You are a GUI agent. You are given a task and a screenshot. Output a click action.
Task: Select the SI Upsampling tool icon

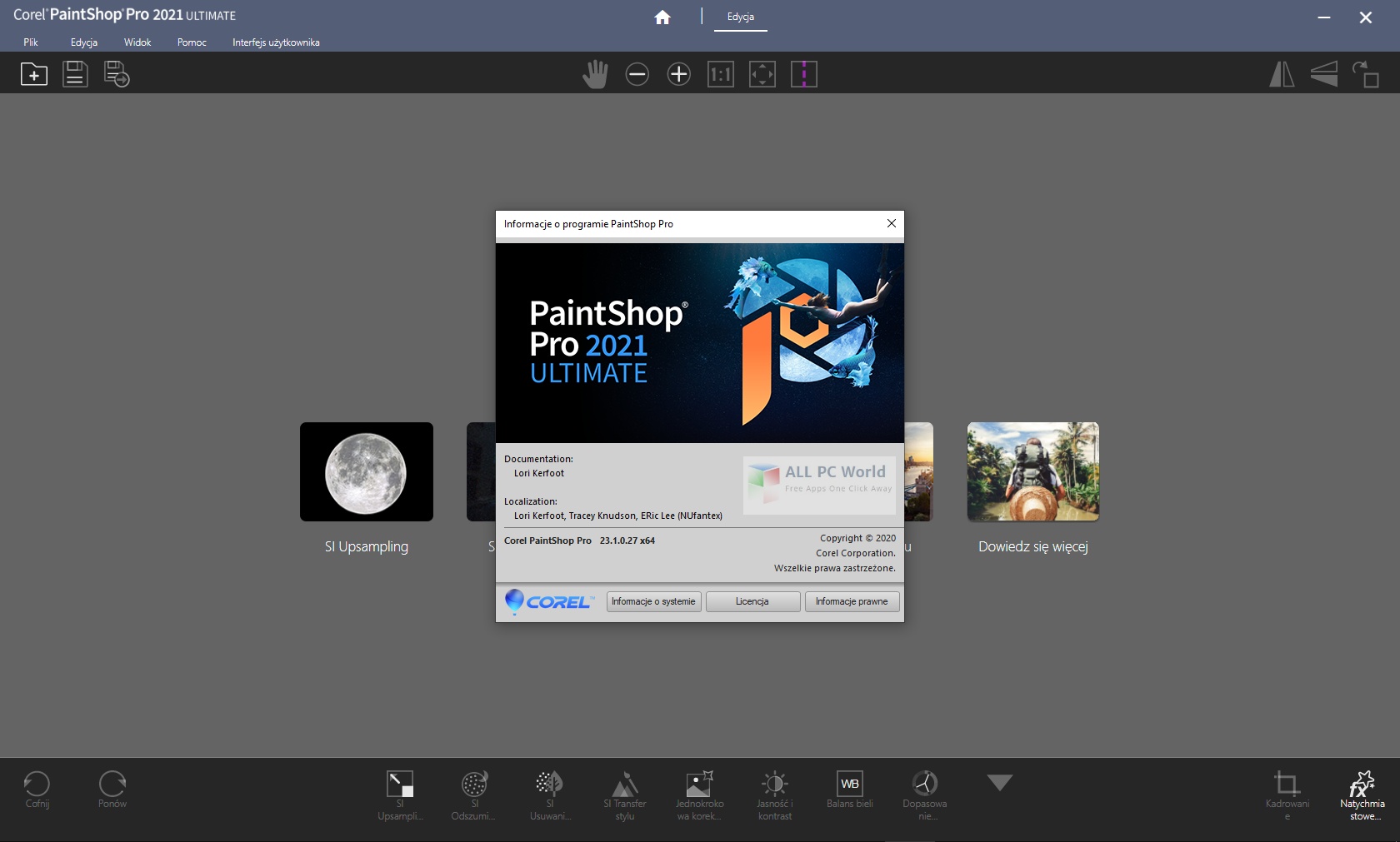[x=400, y=795]
